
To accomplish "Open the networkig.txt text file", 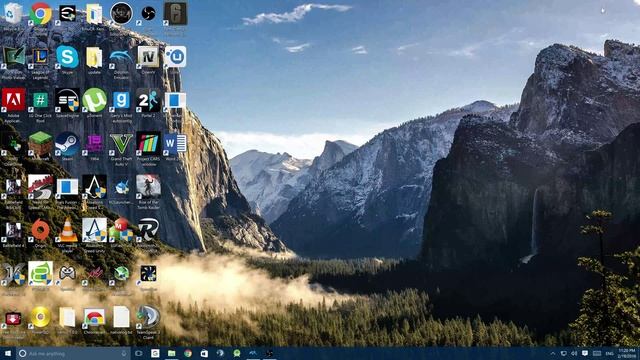I will 121,317.
